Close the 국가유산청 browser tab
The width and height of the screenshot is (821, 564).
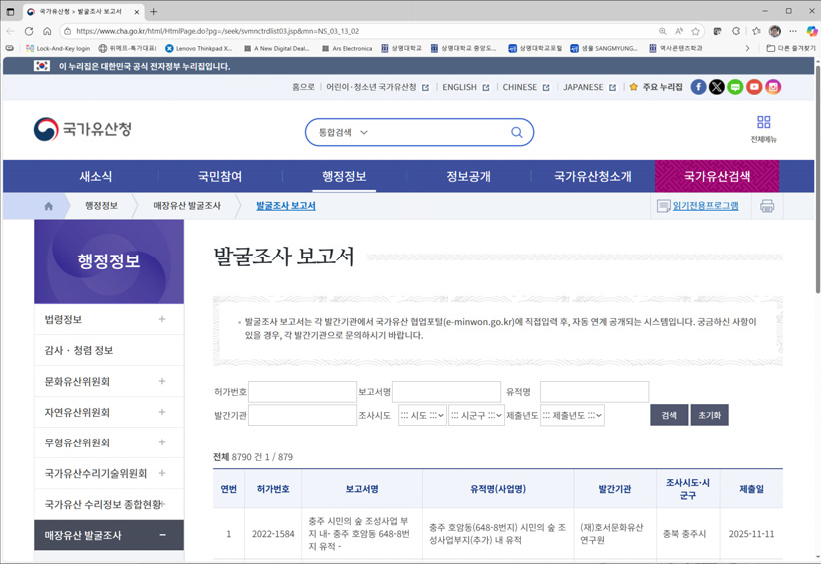coord(137,12)
